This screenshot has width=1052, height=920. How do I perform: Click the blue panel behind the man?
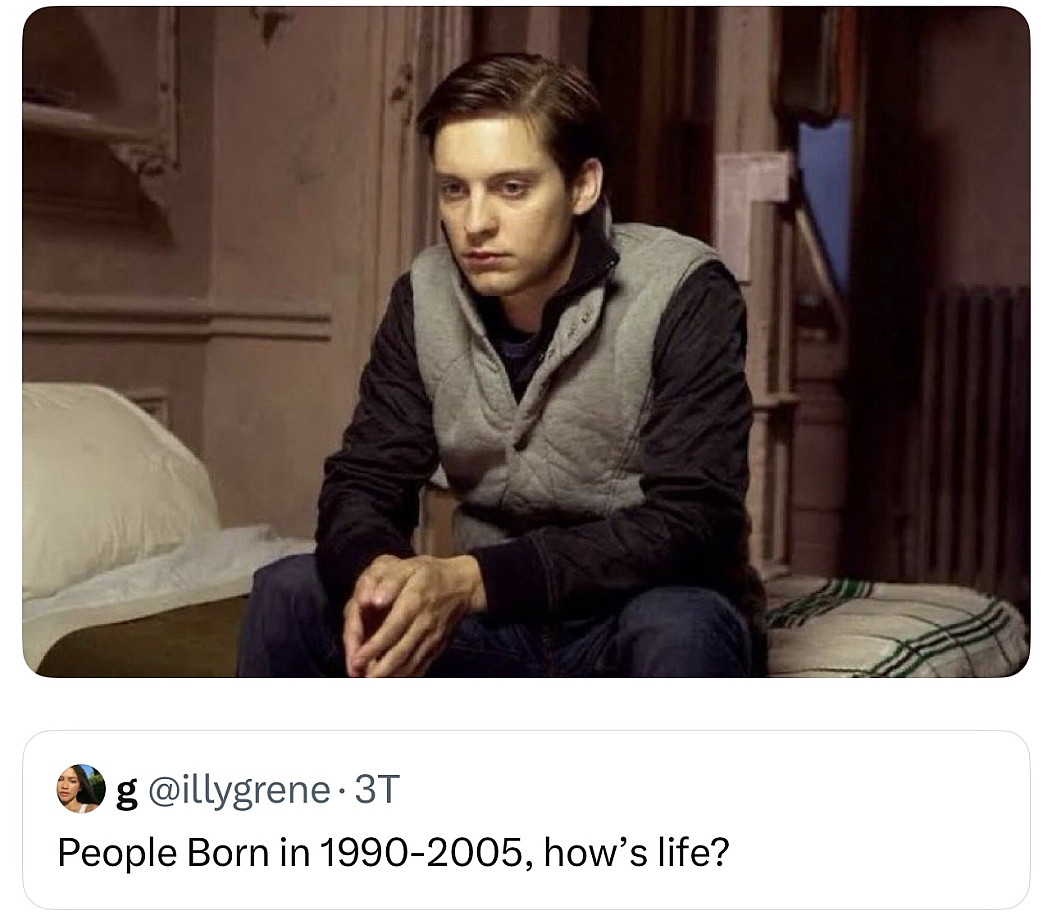click(x=825, y=201)
